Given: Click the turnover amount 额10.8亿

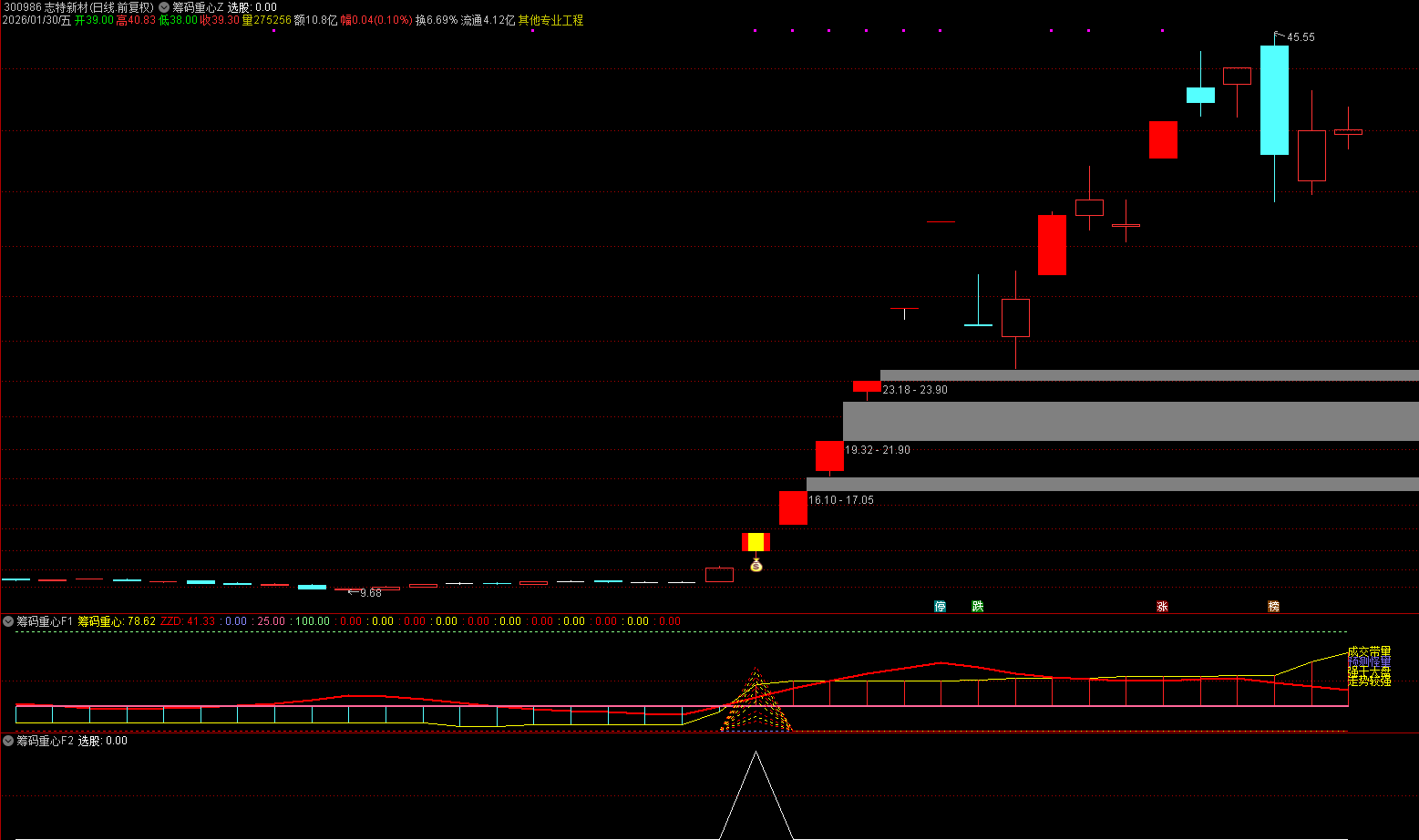Looking at the screenshot, I should pos(315,20).
